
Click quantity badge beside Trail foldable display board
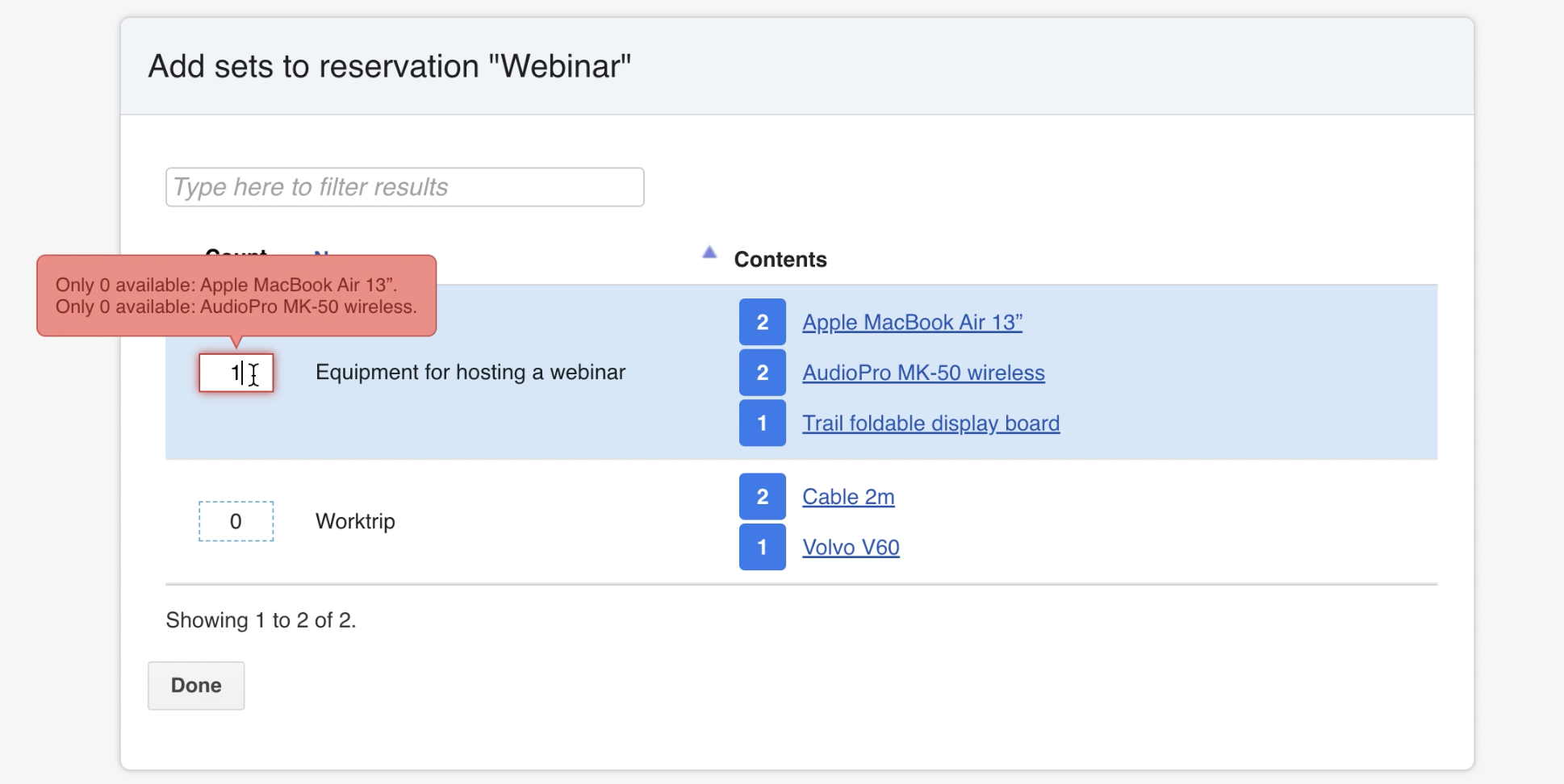coord(762,423)
